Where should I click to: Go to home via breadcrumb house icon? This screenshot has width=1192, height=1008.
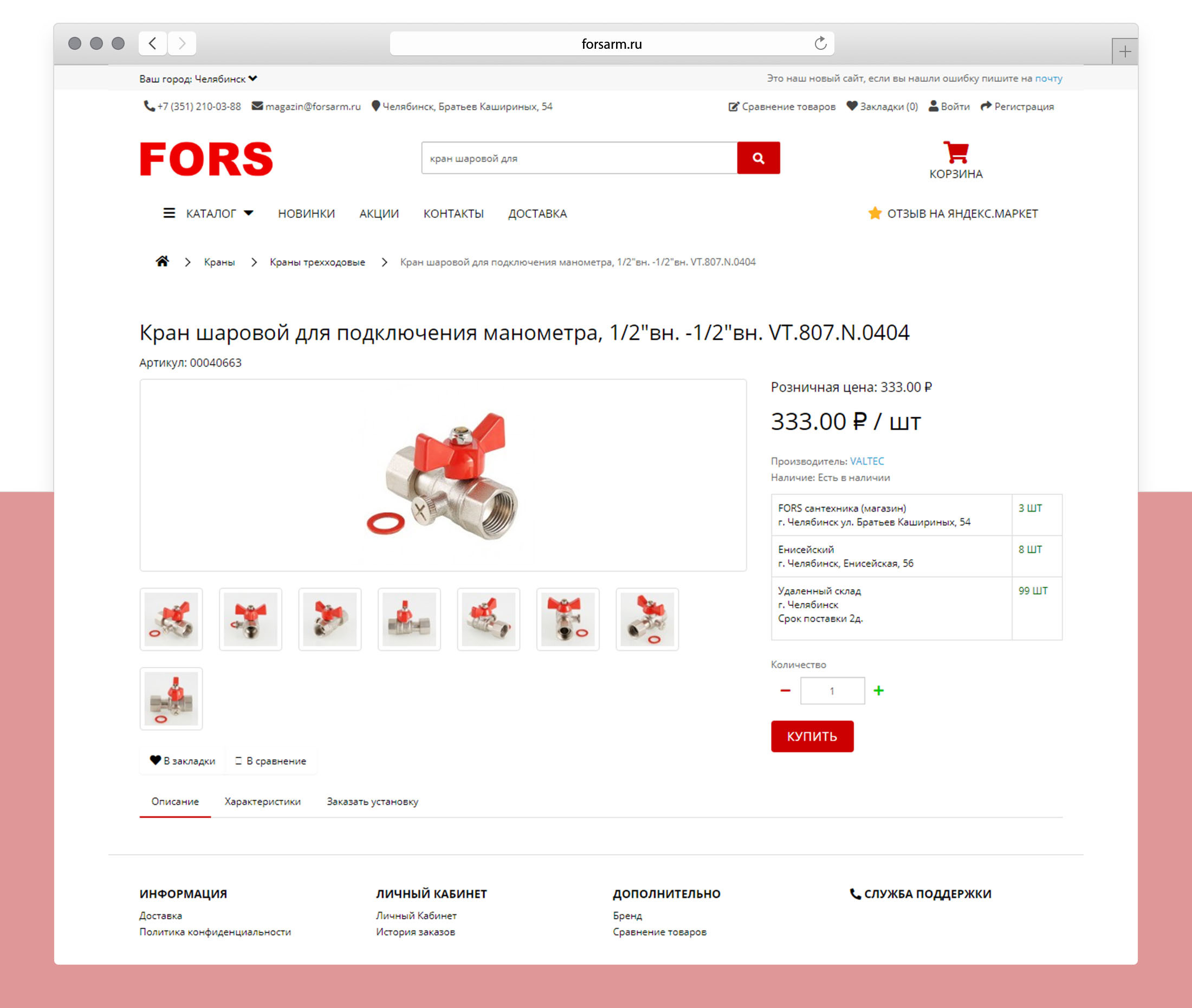(162, 261)
